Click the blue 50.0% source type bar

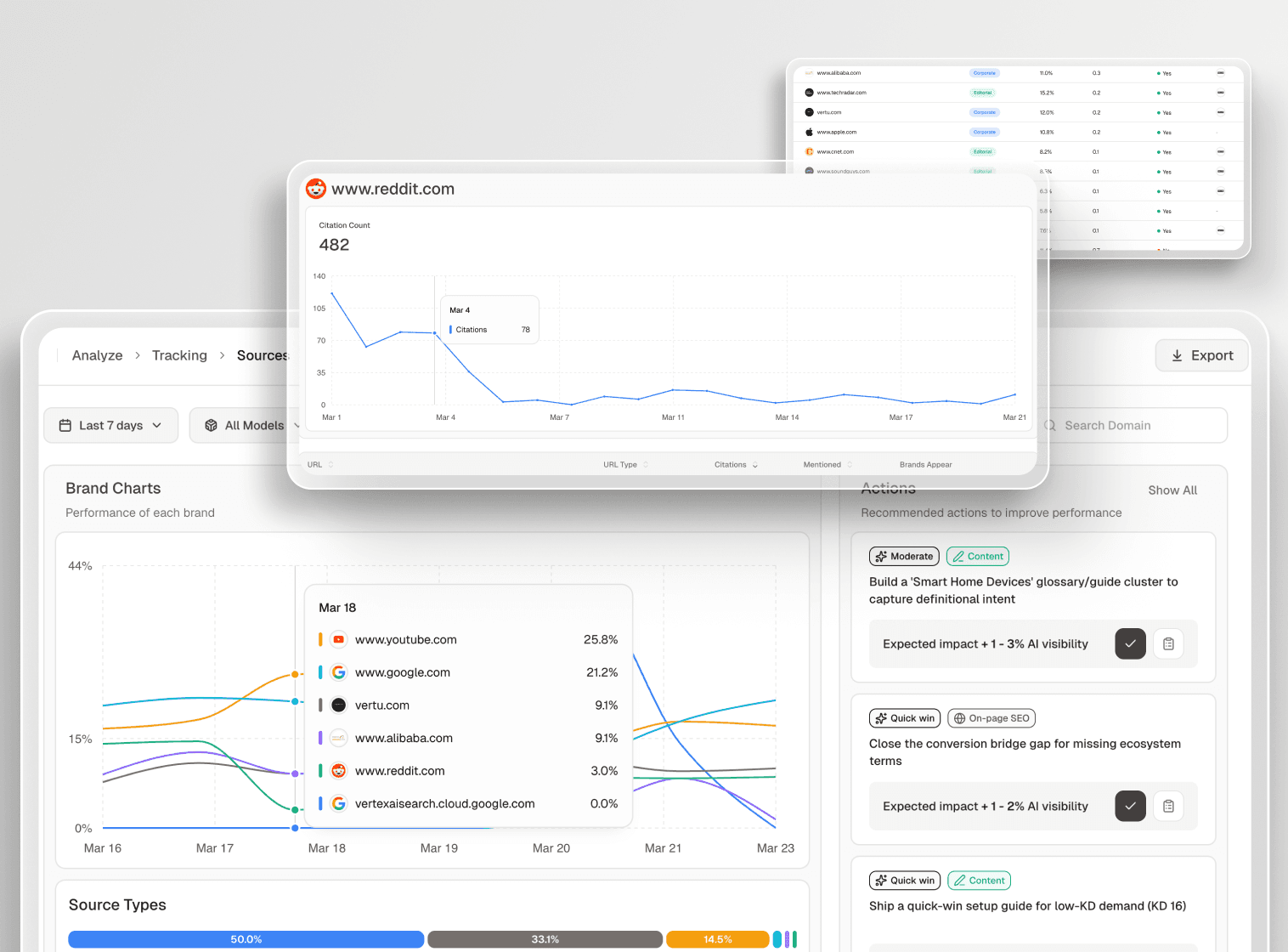(x=246, y=939)
